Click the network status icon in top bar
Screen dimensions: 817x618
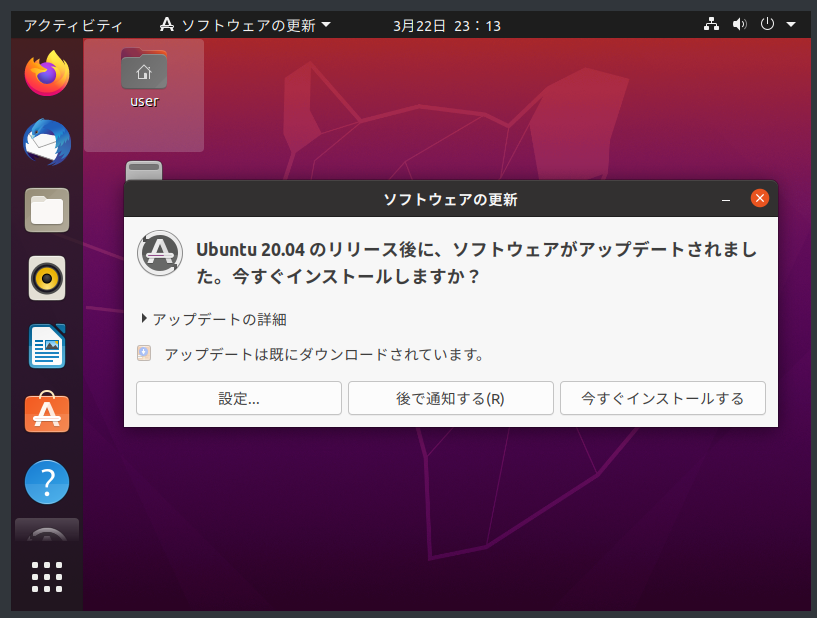tap(711, 24)
